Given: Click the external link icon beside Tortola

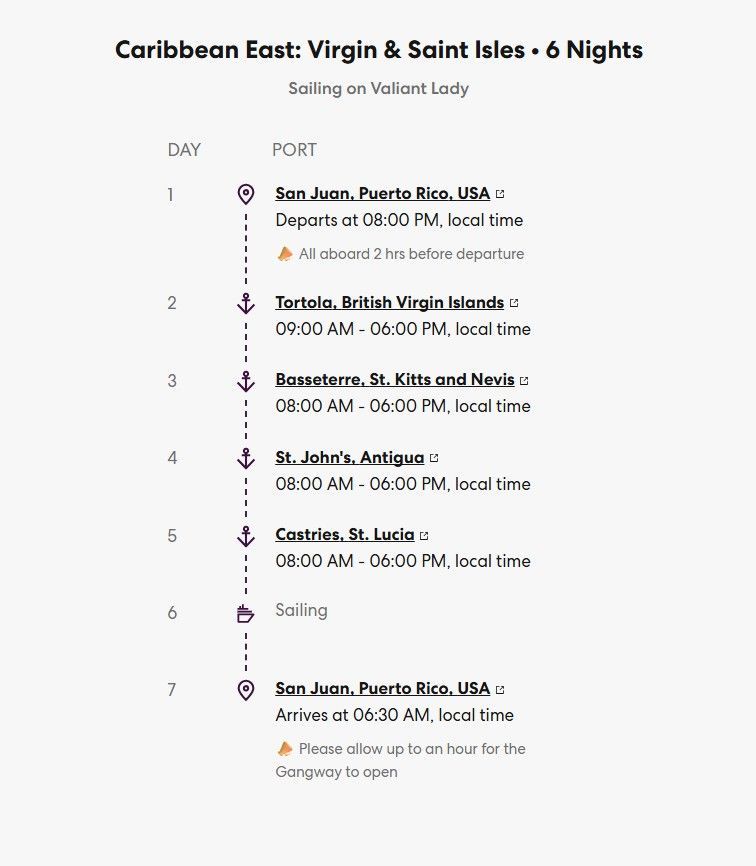Looking at the screenshot, I should pyautogui.click(x=514, y=303).
